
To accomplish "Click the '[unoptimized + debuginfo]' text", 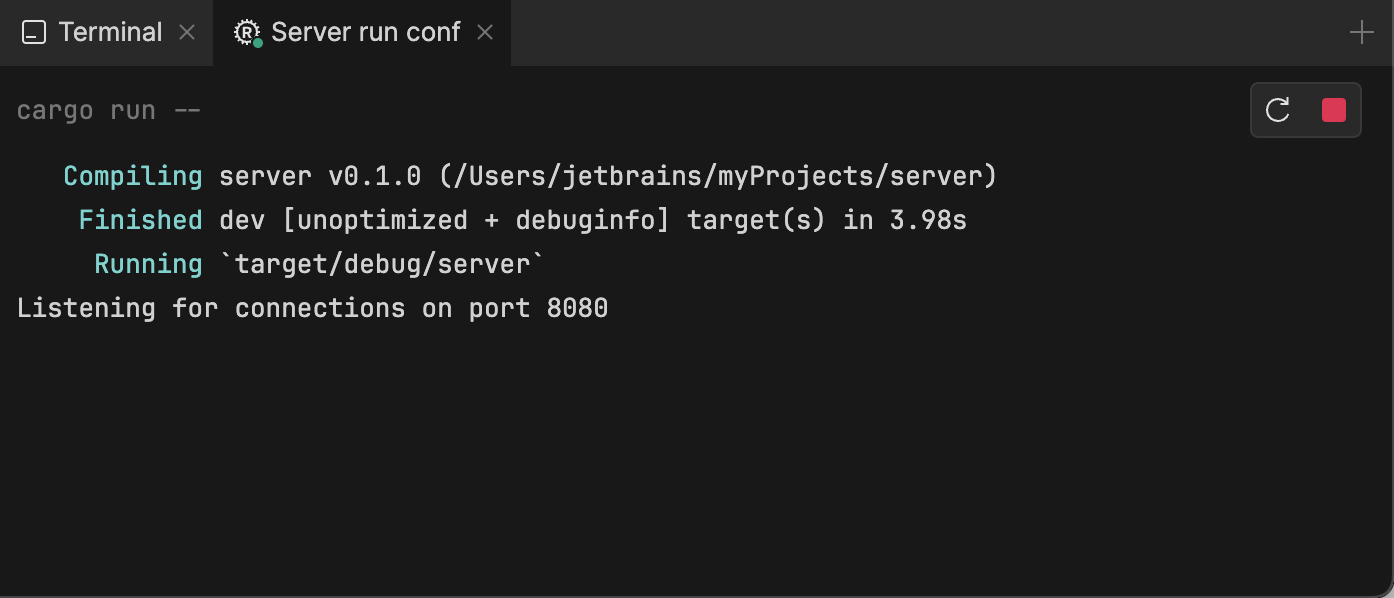I will click(x=476, y=220).
